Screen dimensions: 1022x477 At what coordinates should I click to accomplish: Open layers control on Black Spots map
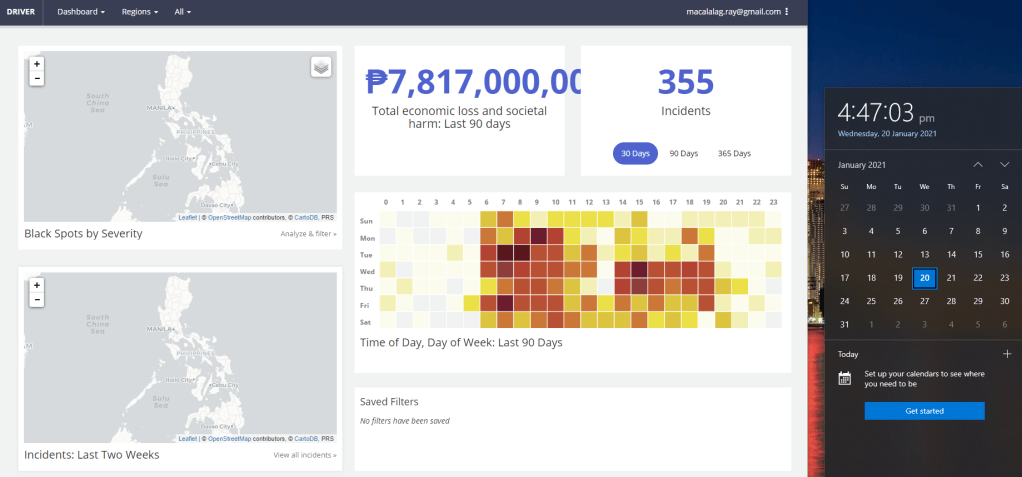(320, 67)
